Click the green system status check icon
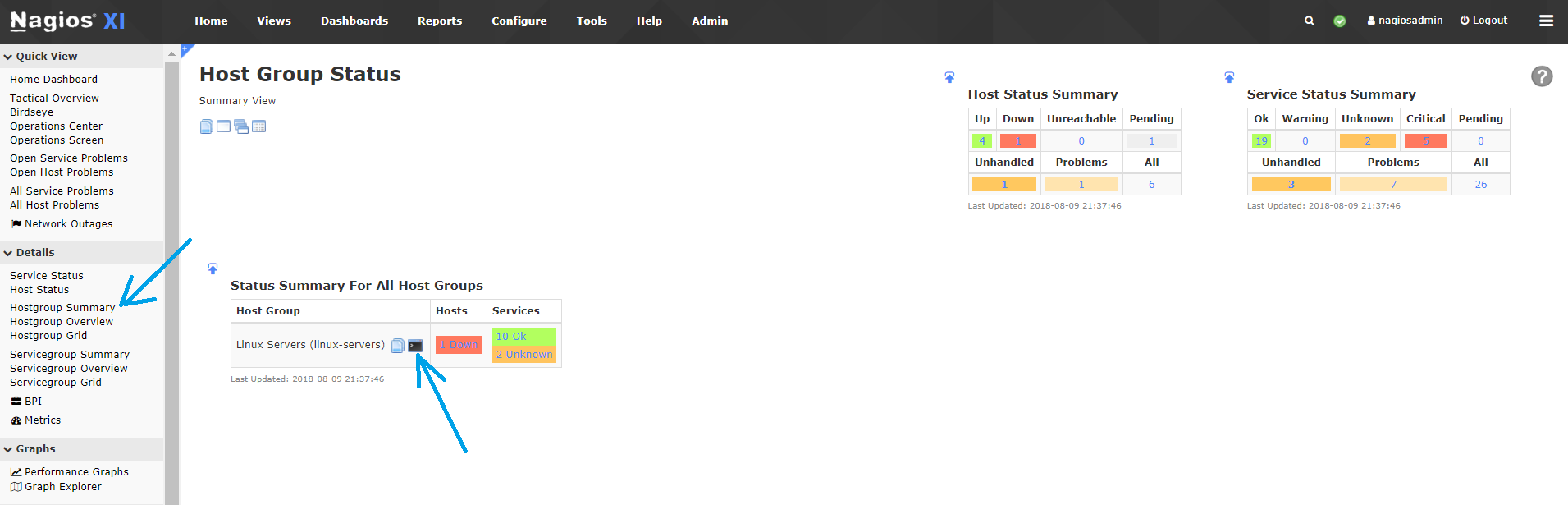The width and height of the screenshot is (1568, 505). point(1339,21)
